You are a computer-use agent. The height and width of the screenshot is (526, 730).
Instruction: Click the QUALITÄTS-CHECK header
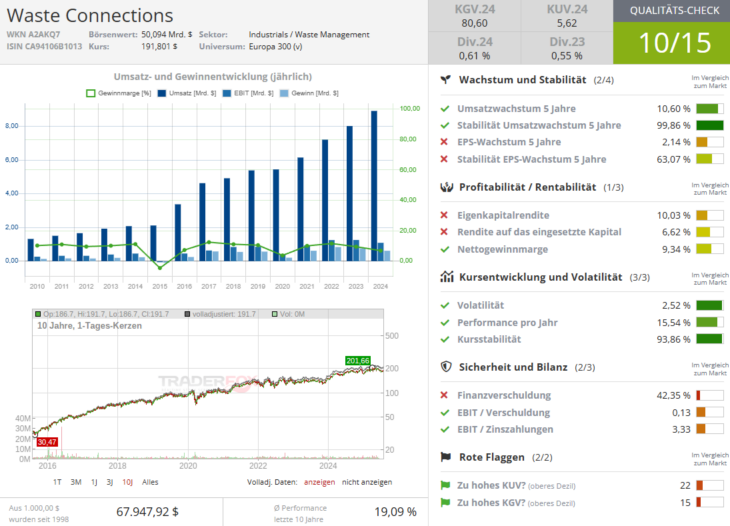point(672,11)
